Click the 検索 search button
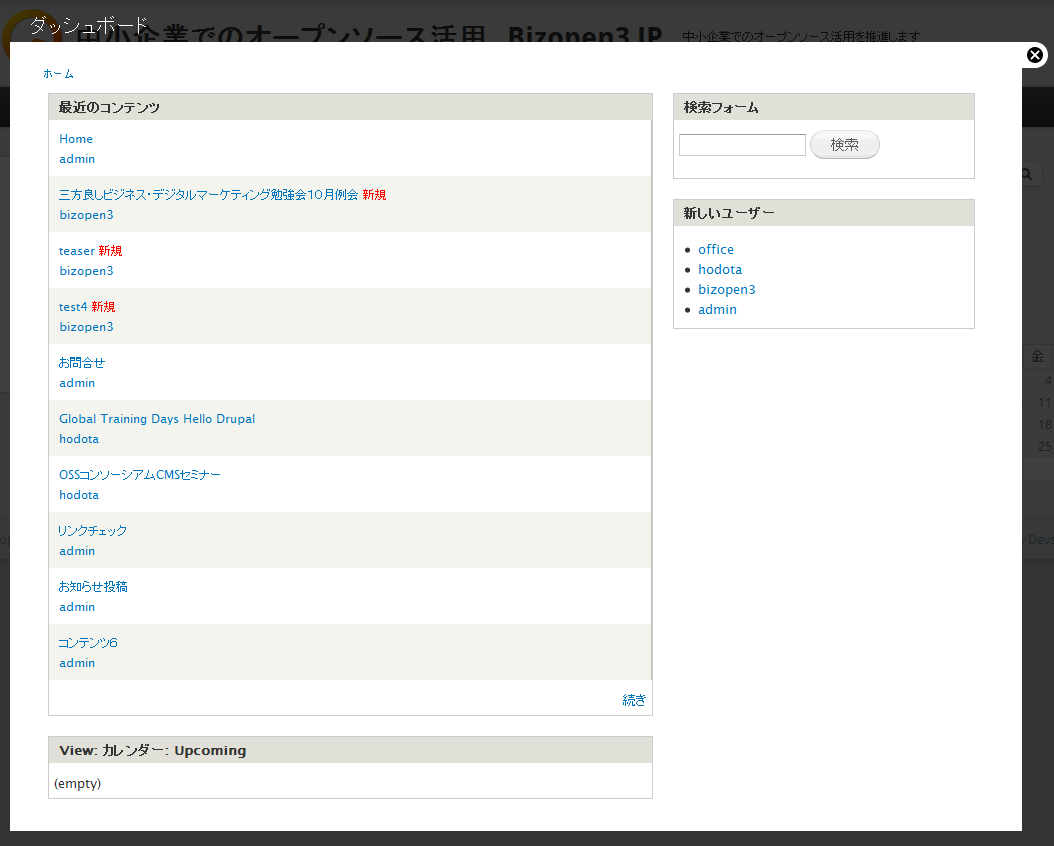 pyautogui.click(x=844, y=144)
